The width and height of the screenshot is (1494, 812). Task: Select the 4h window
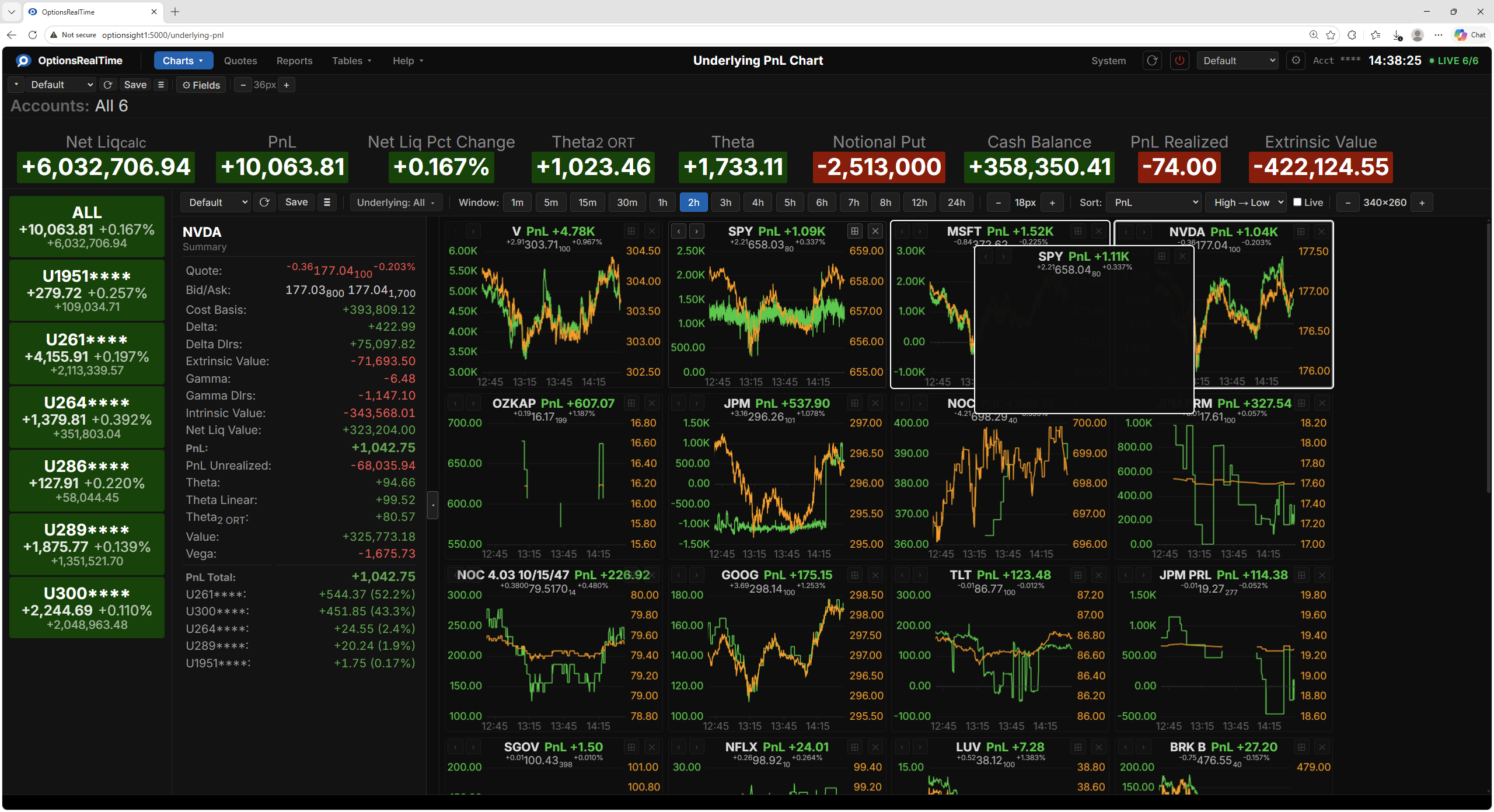coord(758,202)
